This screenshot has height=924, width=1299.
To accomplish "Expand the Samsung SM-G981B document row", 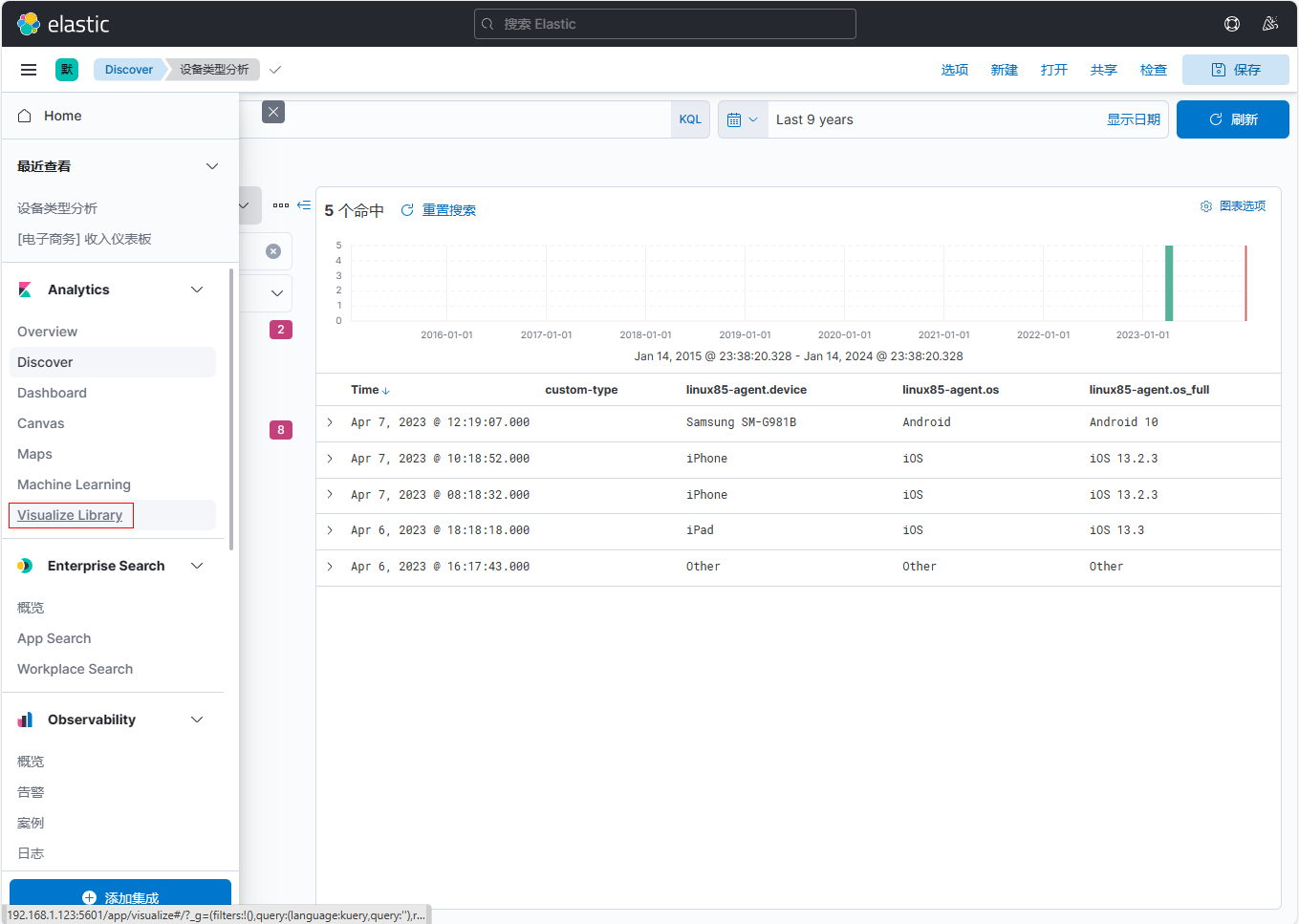I will tap(330, 422).
